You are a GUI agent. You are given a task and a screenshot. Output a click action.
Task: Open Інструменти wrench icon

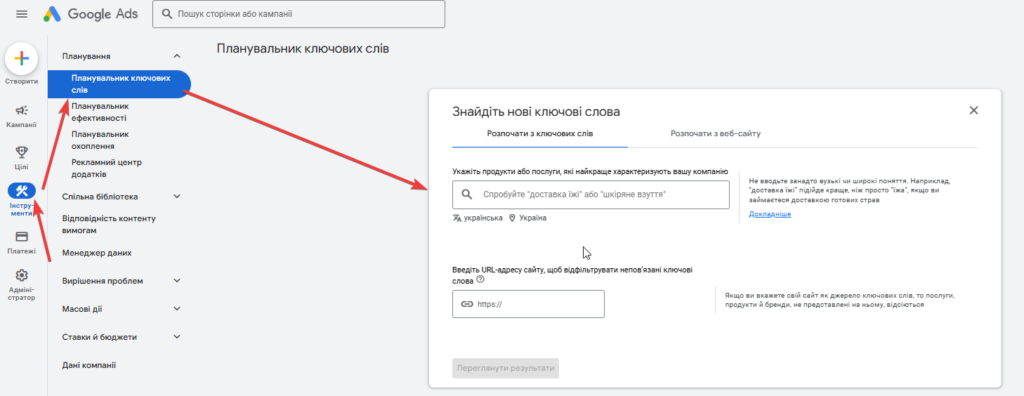tap(22, 191)
